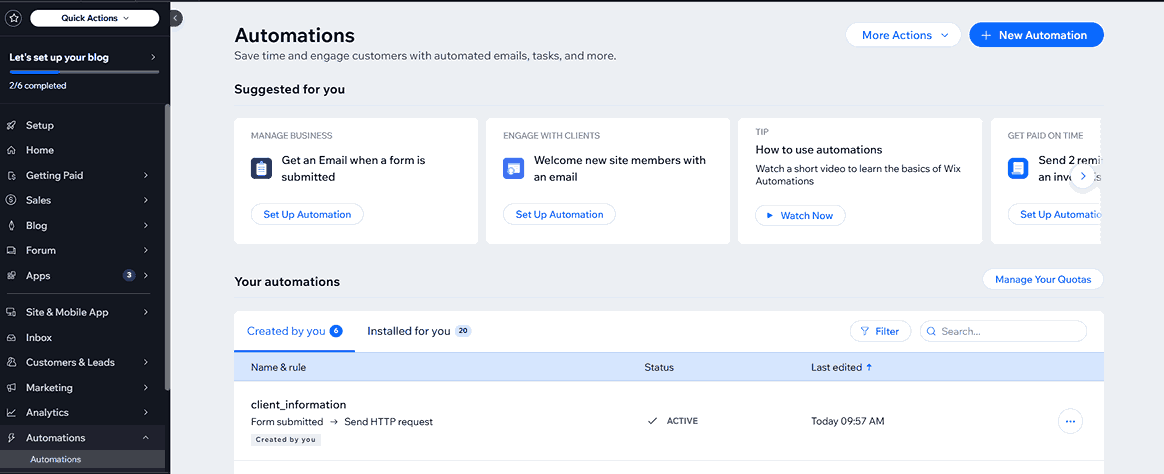Collapse the Automations sidebar section
The width and height of the screenshot is (1164, 474).
click(146, 438)
